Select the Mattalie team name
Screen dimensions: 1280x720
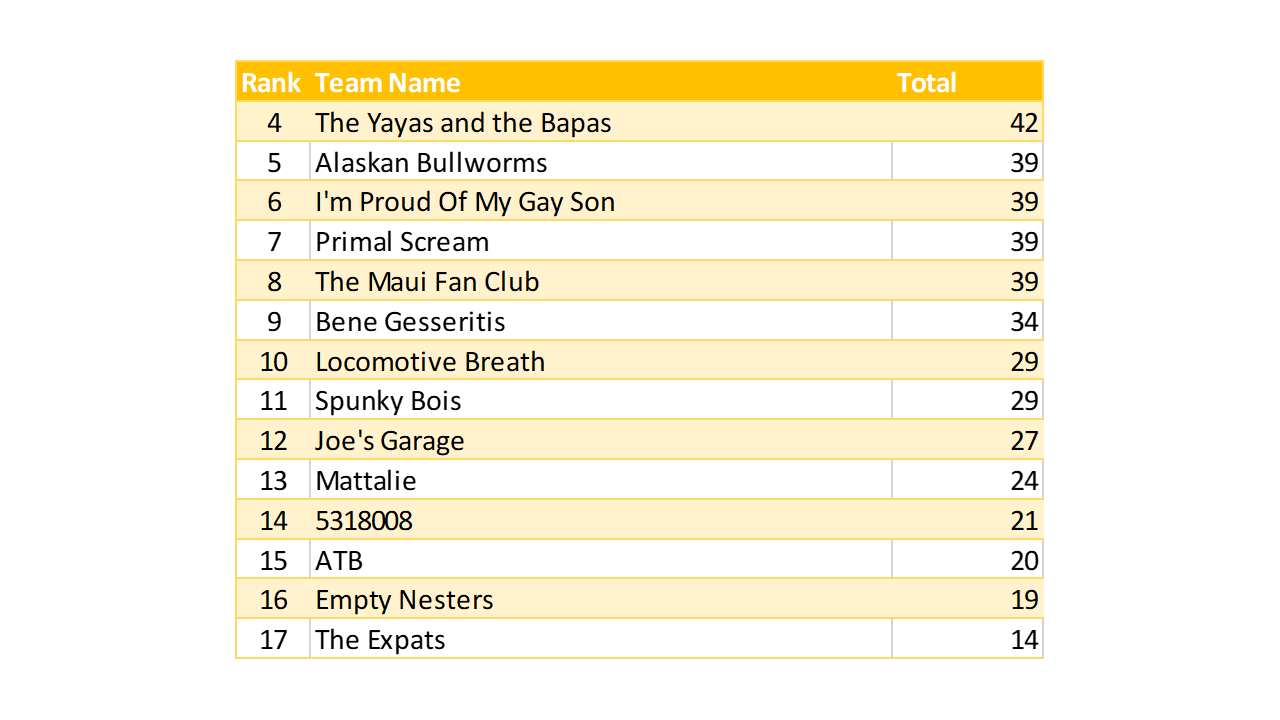point(366,481)
